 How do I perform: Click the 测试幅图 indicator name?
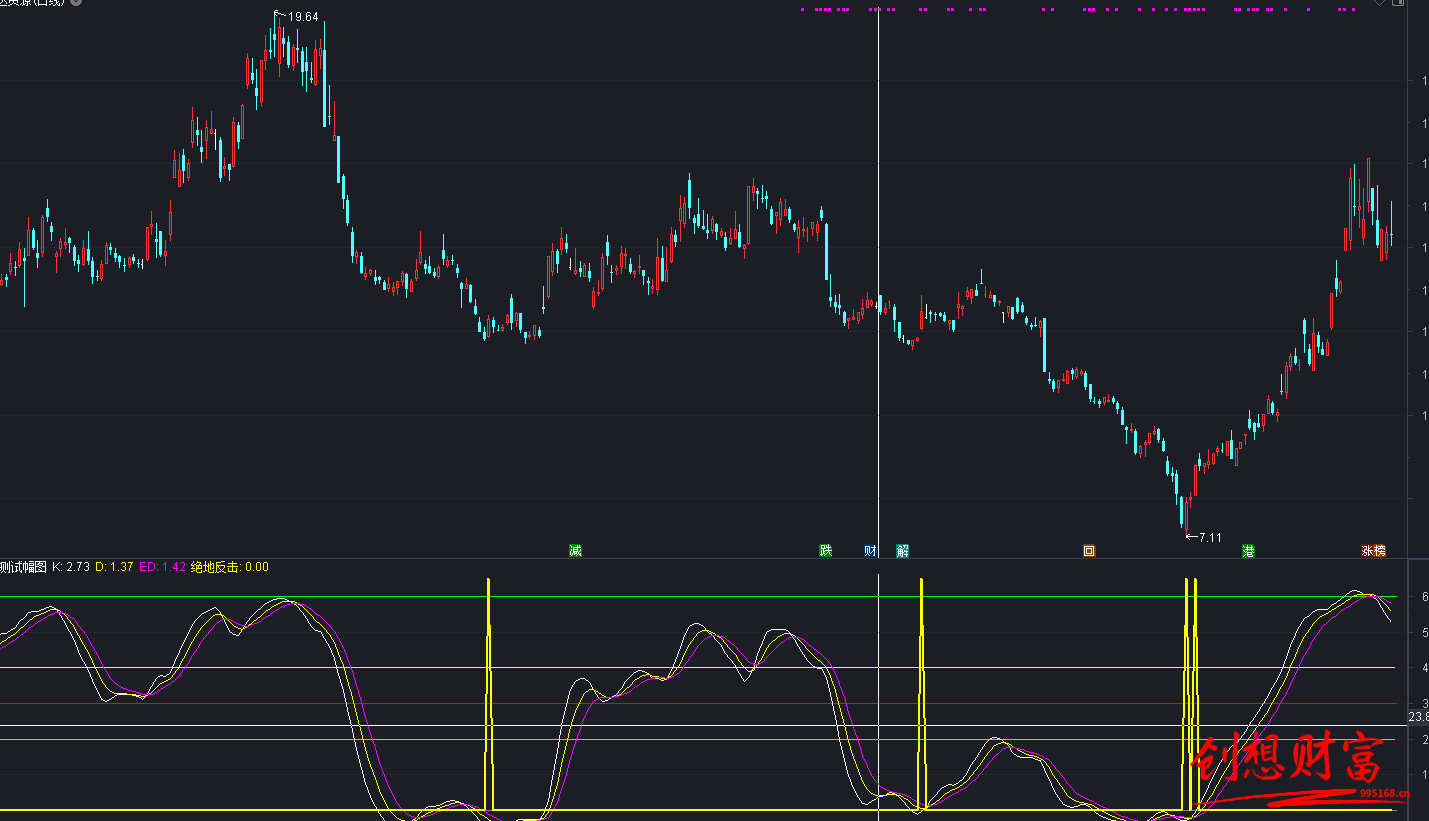[23, 567]
